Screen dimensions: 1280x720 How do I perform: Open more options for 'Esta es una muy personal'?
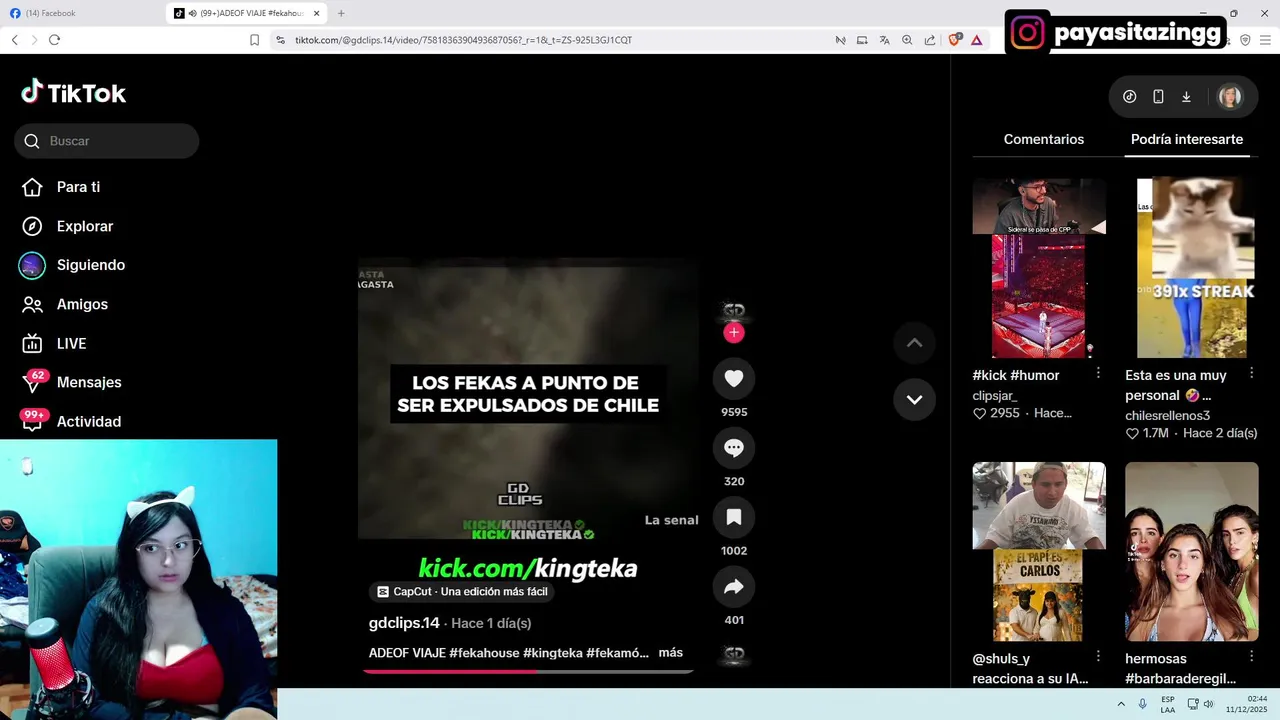pyautogui.click(x=1251, y=373)
